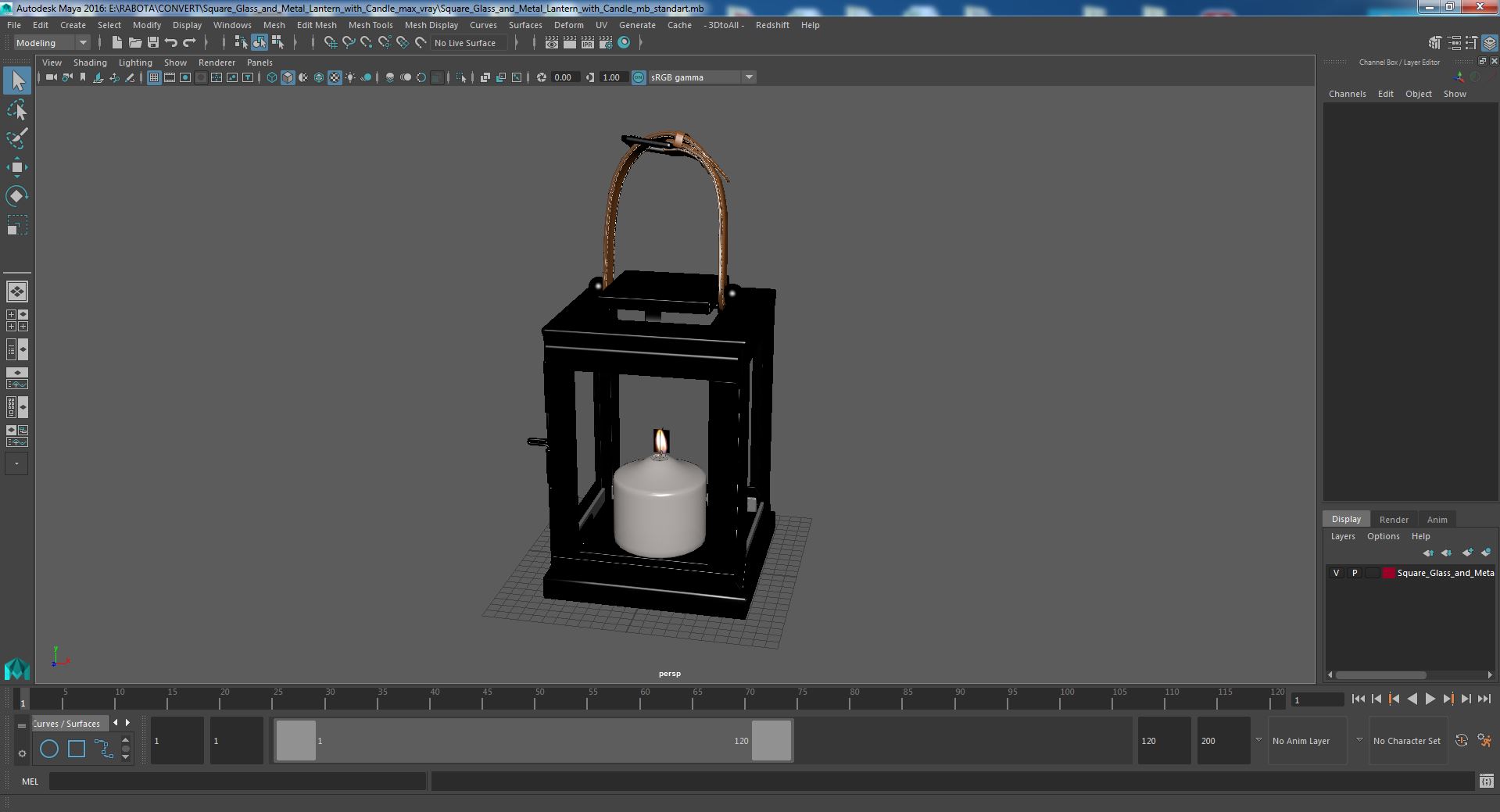Screen dimensions: 1500x812
Task: Click the gamma value field 1.00
Action: click(x=614, y=77)
